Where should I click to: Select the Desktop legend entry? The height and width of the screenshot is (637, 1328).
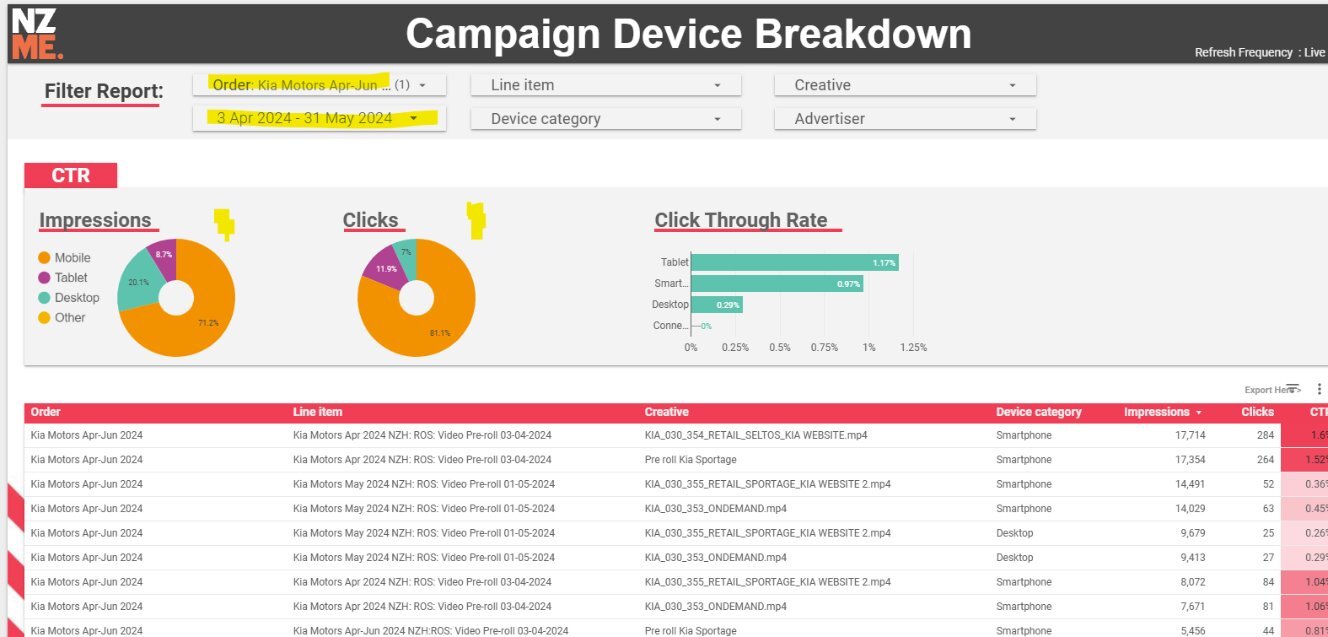(x=68, y=298)
